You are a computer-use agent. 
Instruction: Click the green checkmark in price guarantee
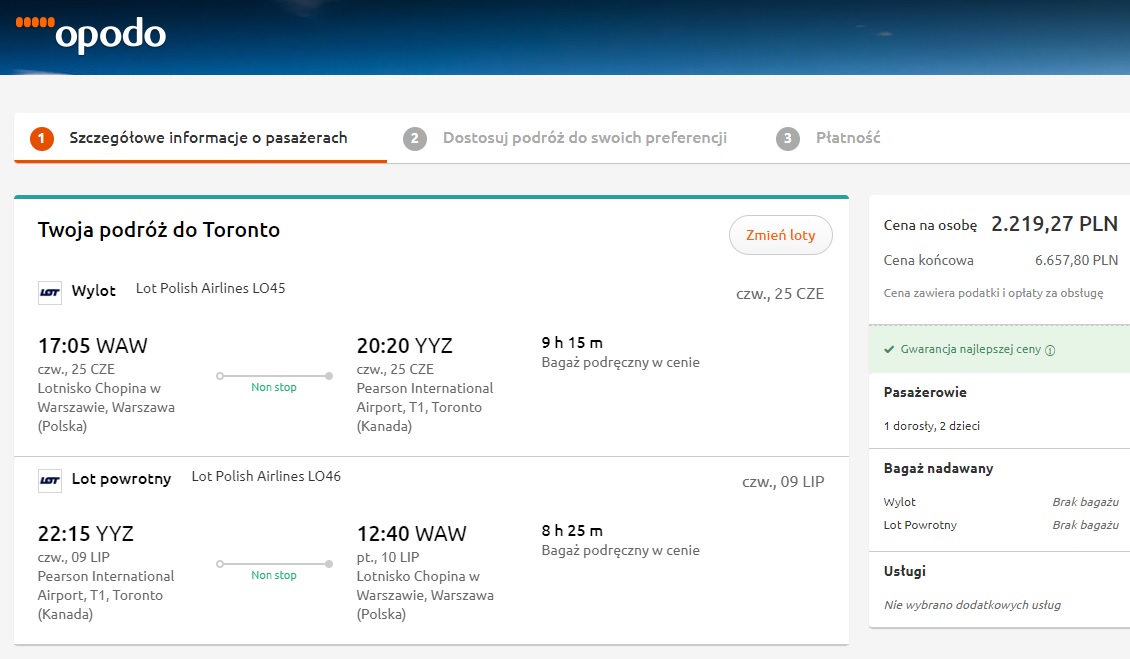[889, 349]
